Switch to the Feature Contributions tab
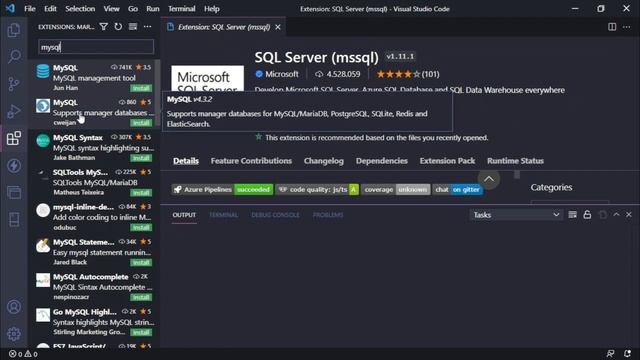This screenshot has height=360, width=640. [251, 161]
